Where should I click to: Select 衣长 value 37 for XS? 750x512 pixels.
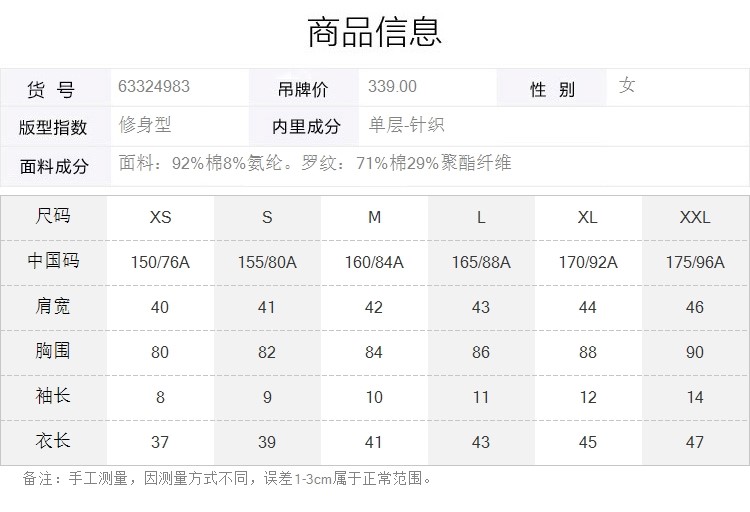pos(160,442)
